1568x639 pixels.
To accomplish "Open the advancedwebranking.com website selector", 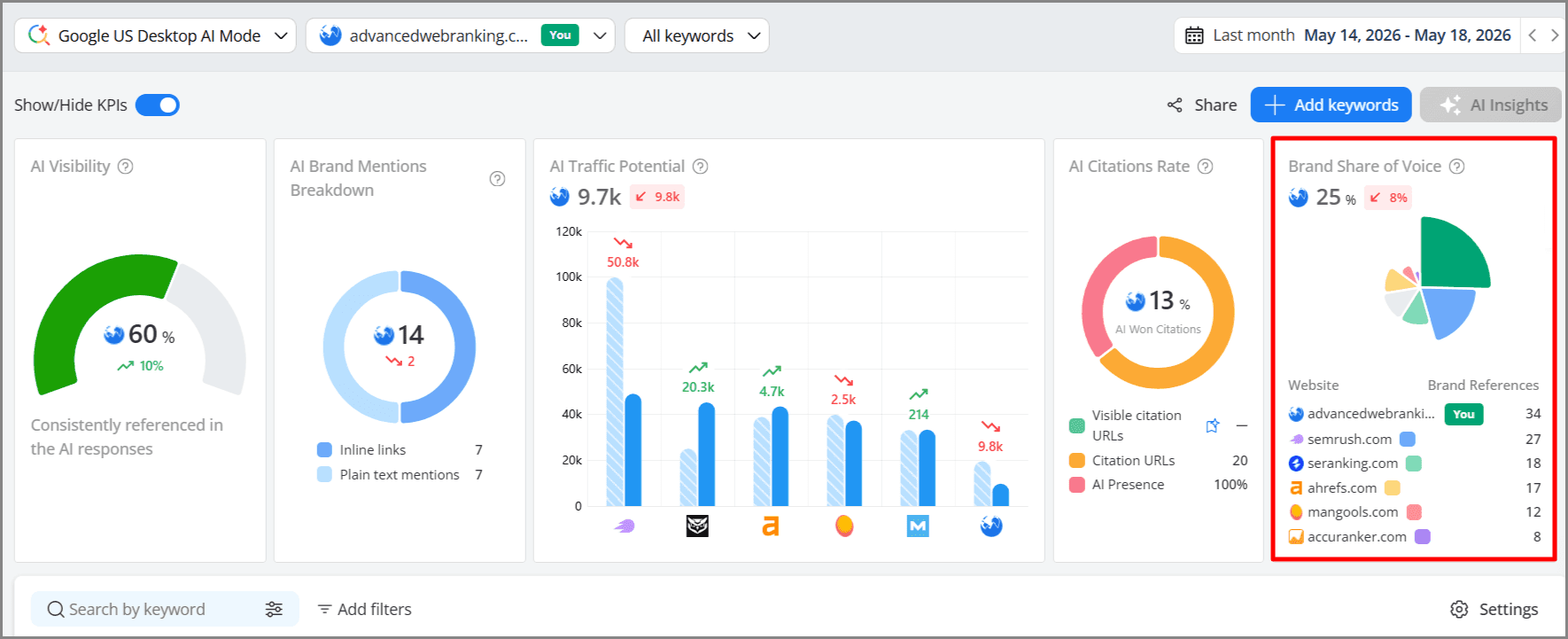I will pos(460,35).
